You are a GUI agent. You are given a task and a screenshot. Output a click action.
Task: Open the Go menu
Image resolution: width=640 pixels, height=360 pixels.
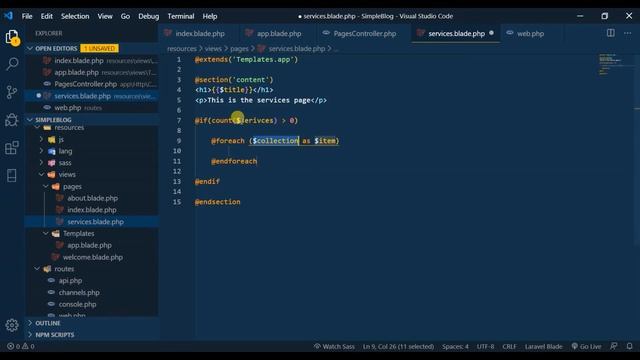(x=125, y=16)
